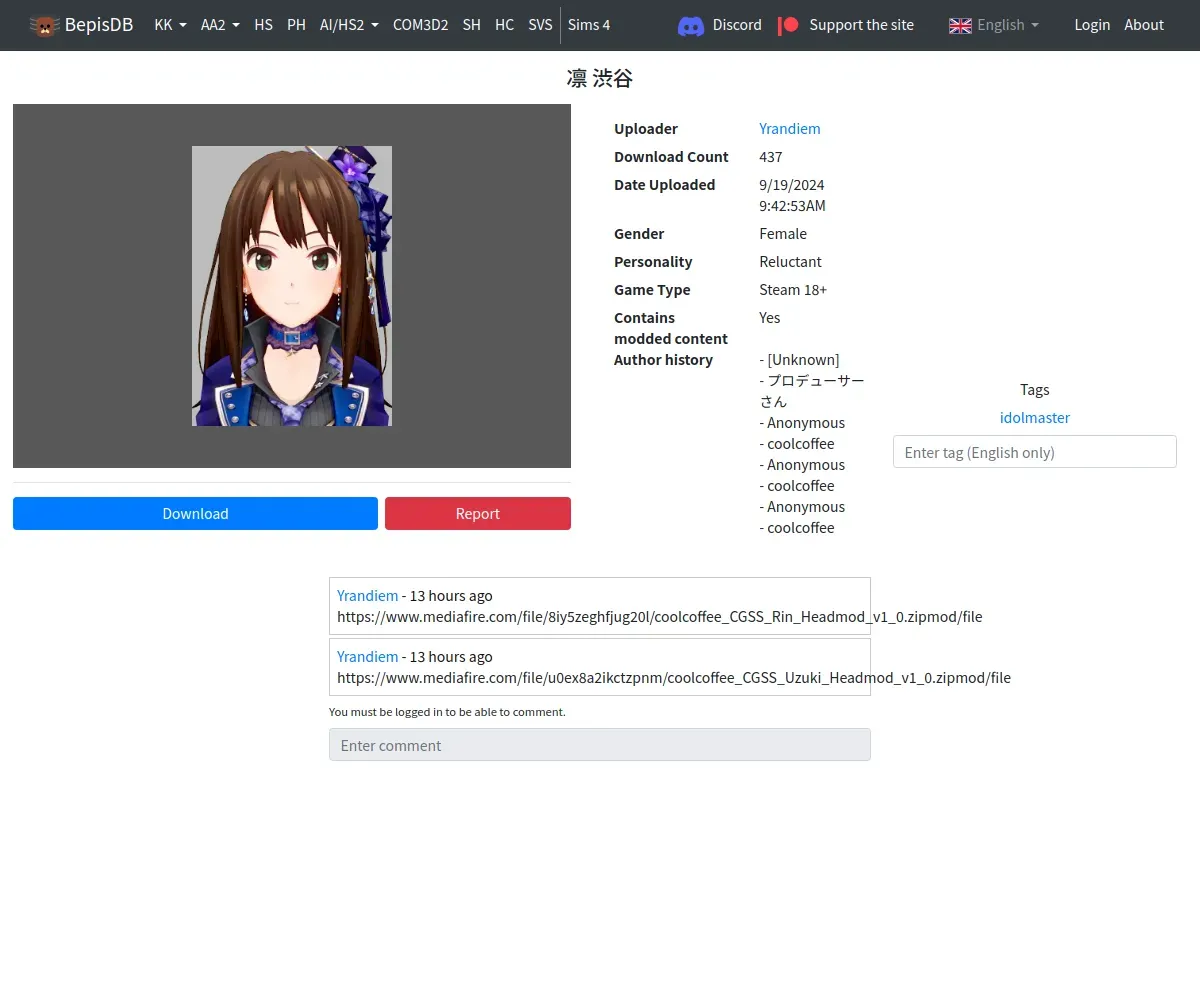Go to the HS section
The height and width of the screenshot is (1000, 1200).
pyautogui.click(x=263, y=25)
